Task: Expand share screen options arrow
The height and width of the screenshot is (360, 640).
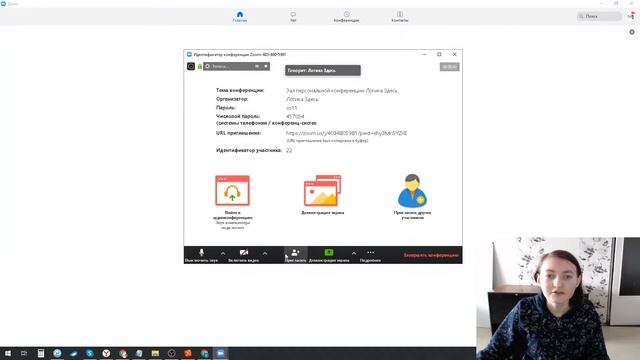Action: tap(354, 253)
